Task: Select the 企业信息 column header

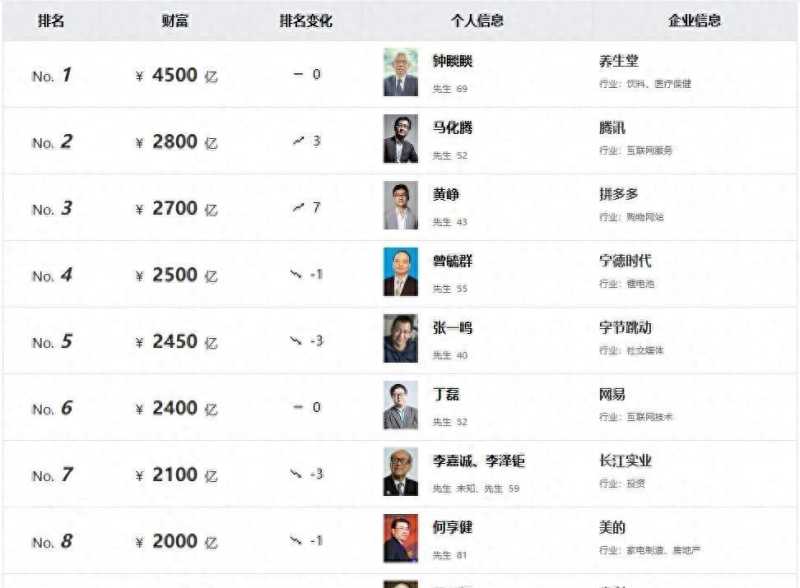Action: tap(694, 20)
